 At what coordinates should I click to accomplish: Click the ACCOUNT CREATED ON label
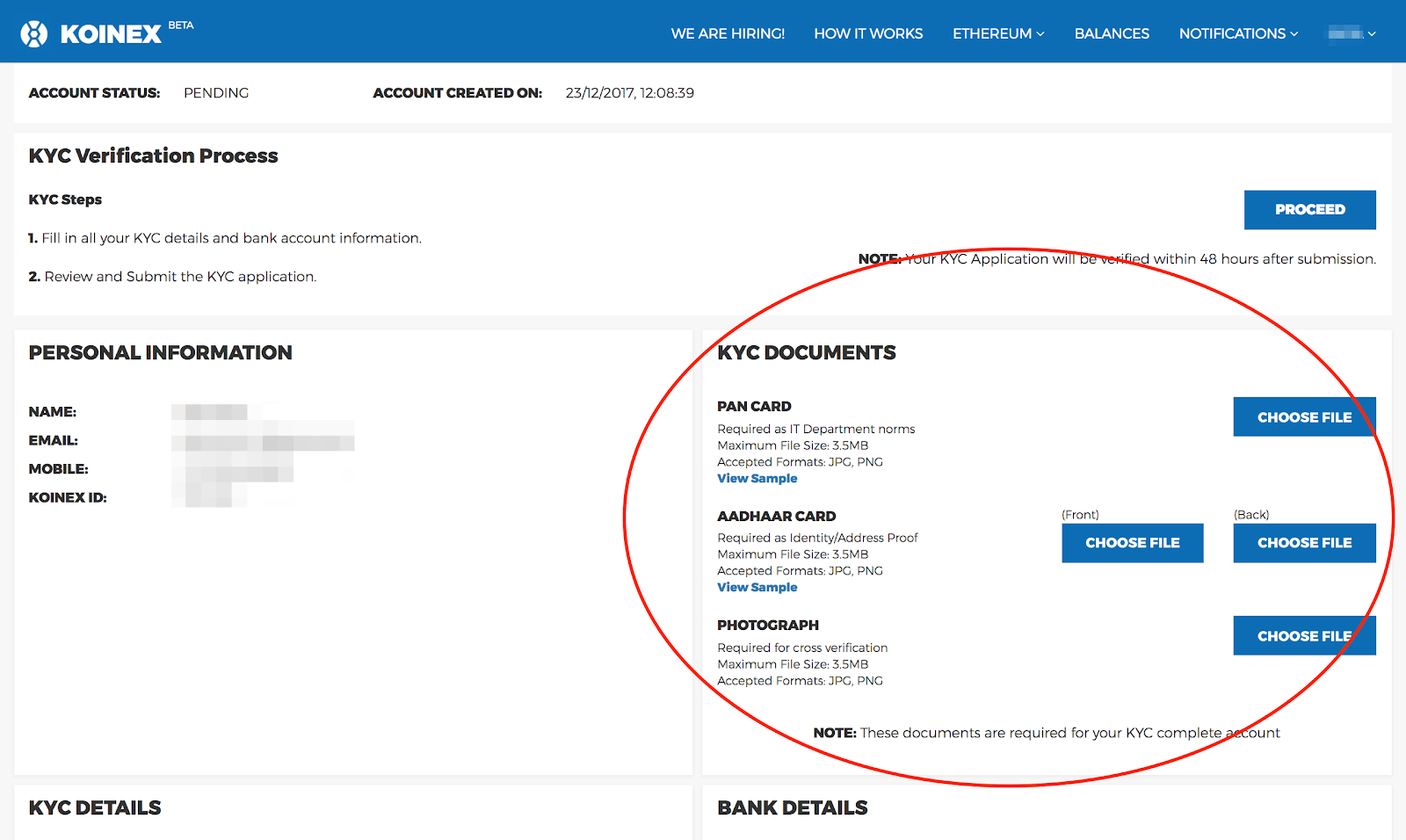[458, 93]
